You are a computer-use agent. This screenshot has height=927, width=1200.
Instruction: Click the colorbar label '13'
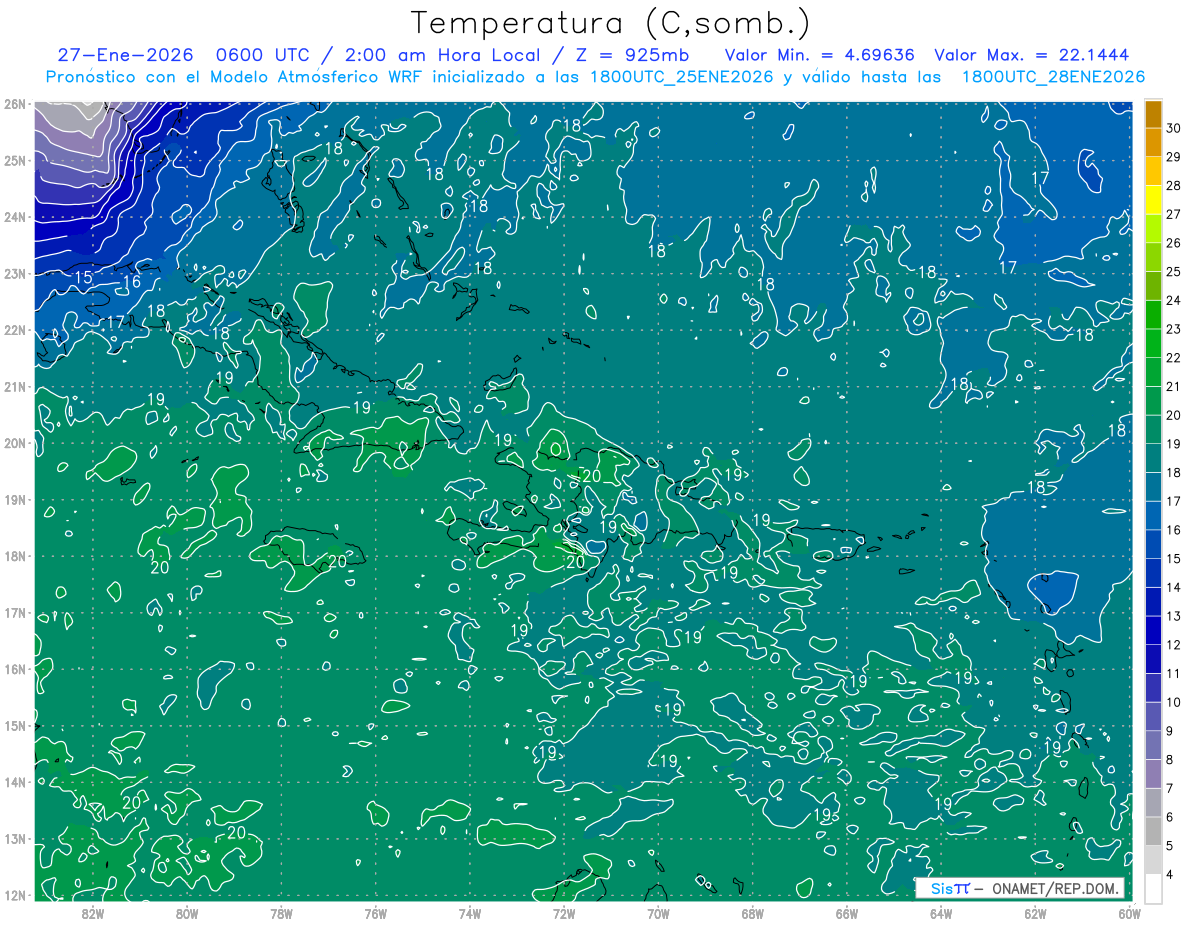click(x=1174, y=616)
